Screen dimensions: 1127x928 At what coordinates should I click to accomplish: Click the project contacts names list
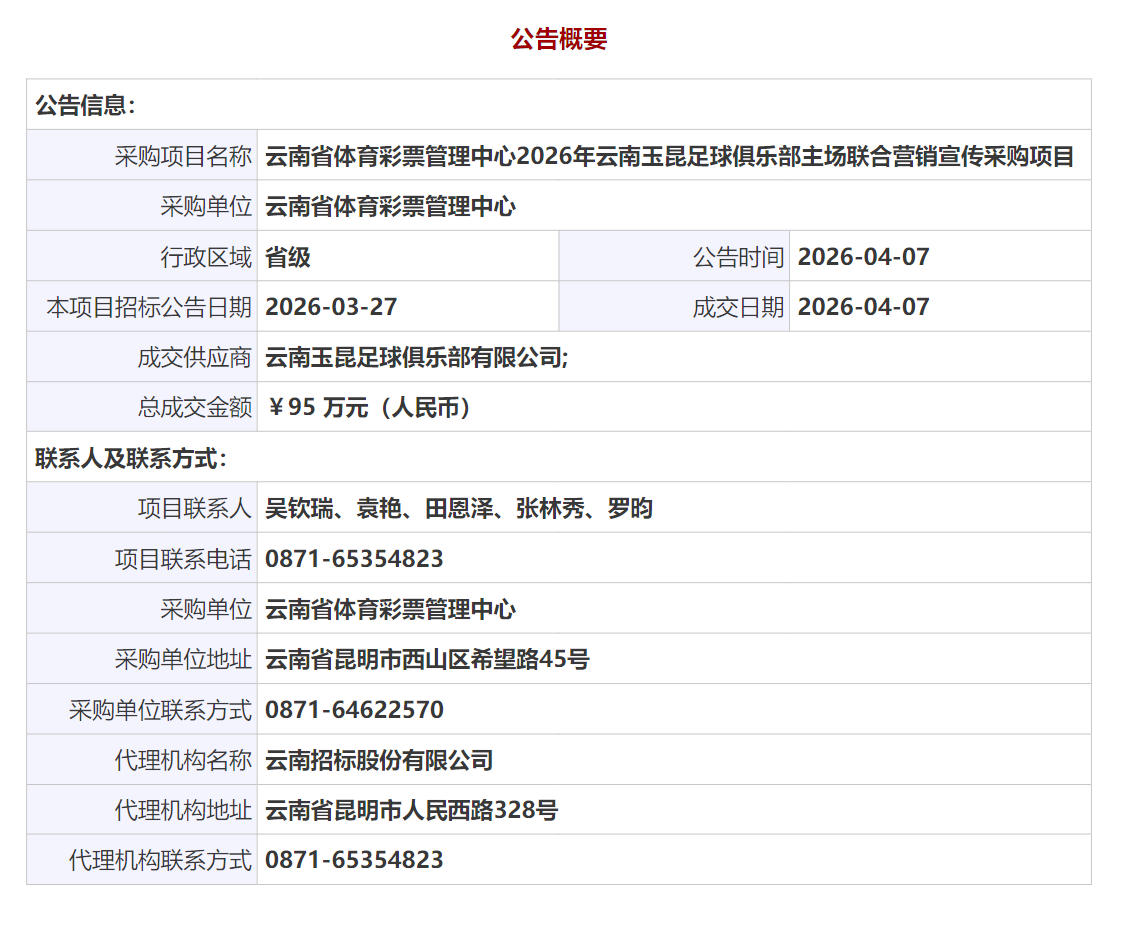click(x=459, y=509)
